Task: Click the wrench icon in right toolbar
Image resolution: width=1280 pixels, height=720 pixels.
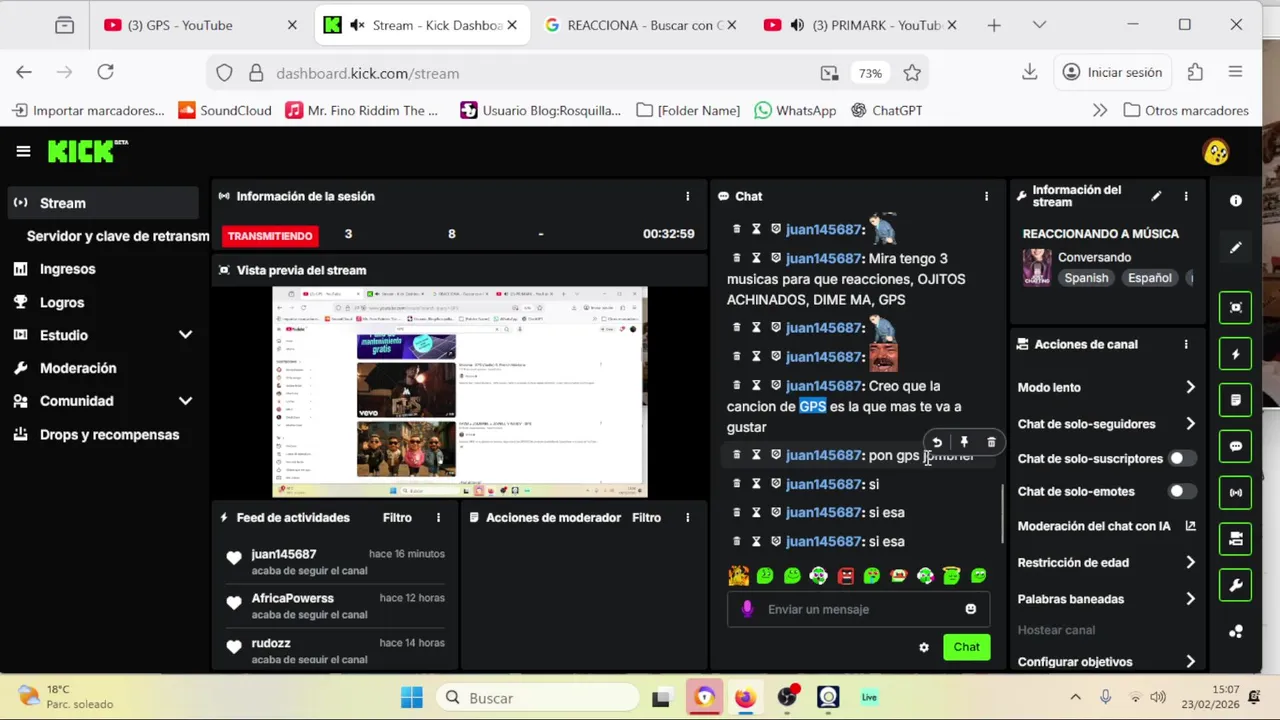Action: coord(1236,585)
